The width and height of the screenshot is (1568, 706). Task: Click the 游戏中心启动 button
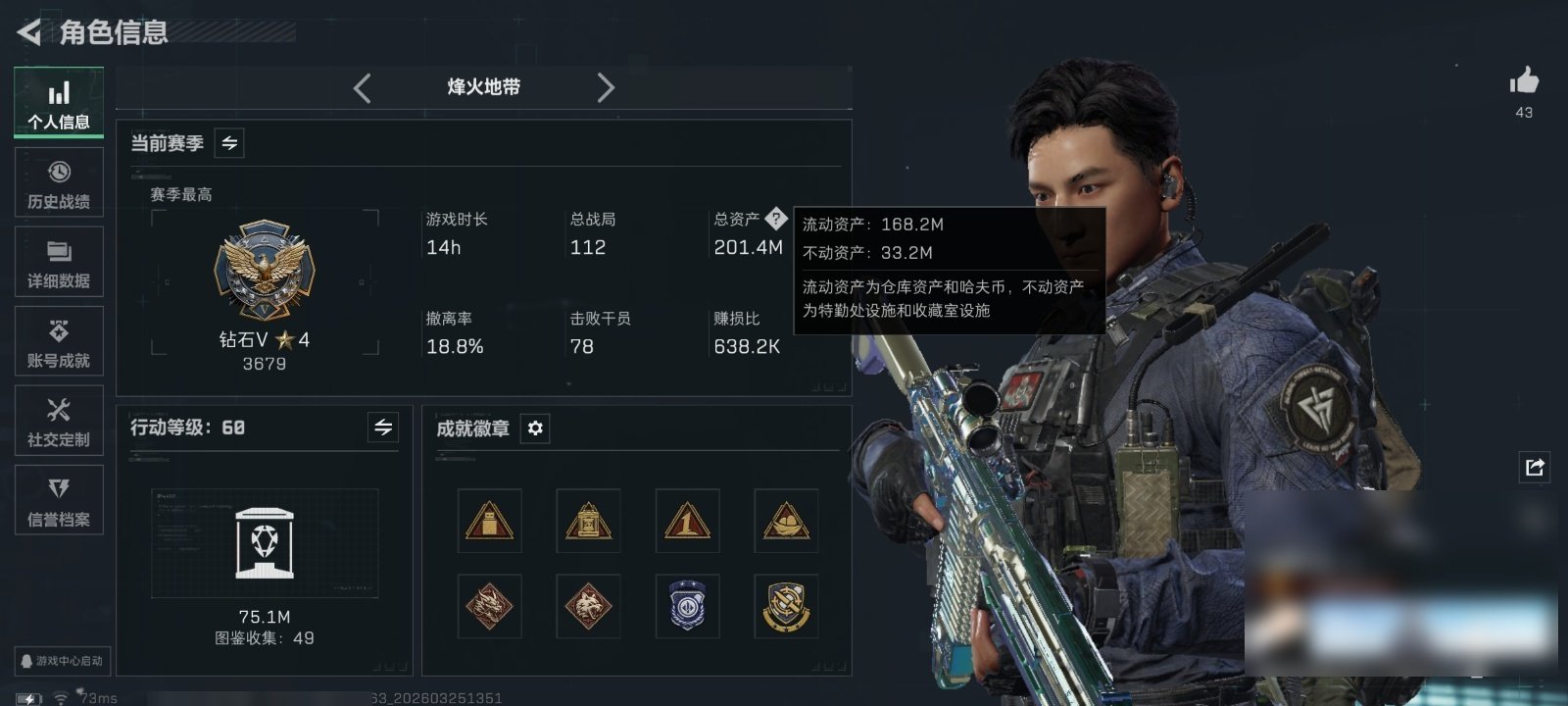[62, 661]
